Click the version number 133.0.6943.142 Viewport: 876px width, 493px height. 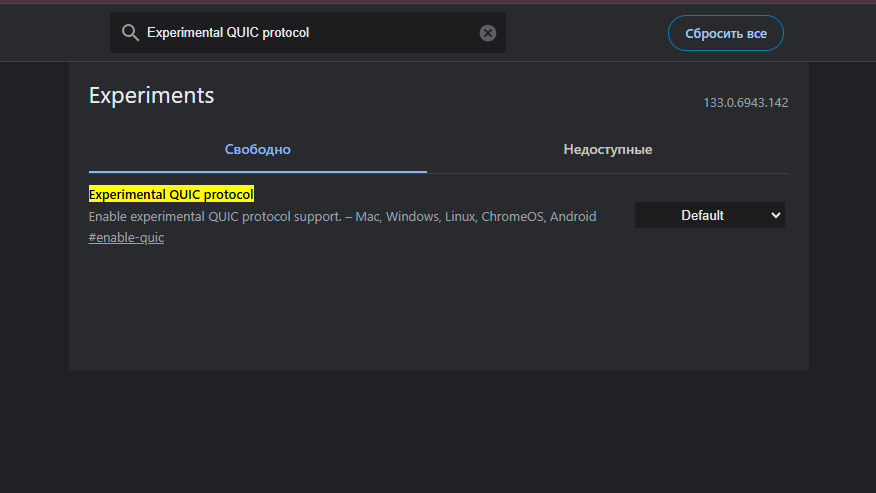click(x=745, y=103)
